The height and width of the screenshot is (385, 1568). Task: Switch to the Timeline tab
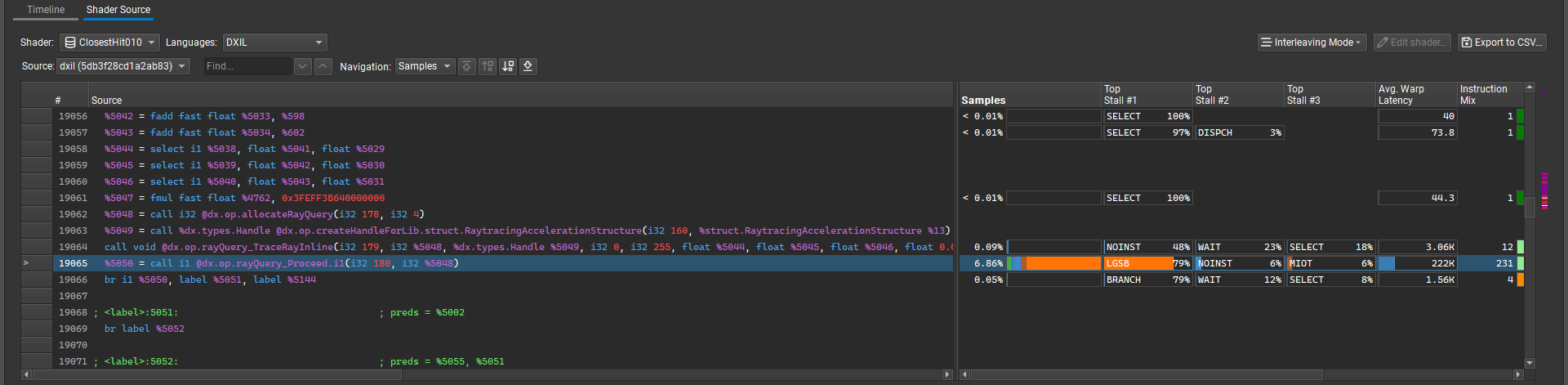coord(46,10)
